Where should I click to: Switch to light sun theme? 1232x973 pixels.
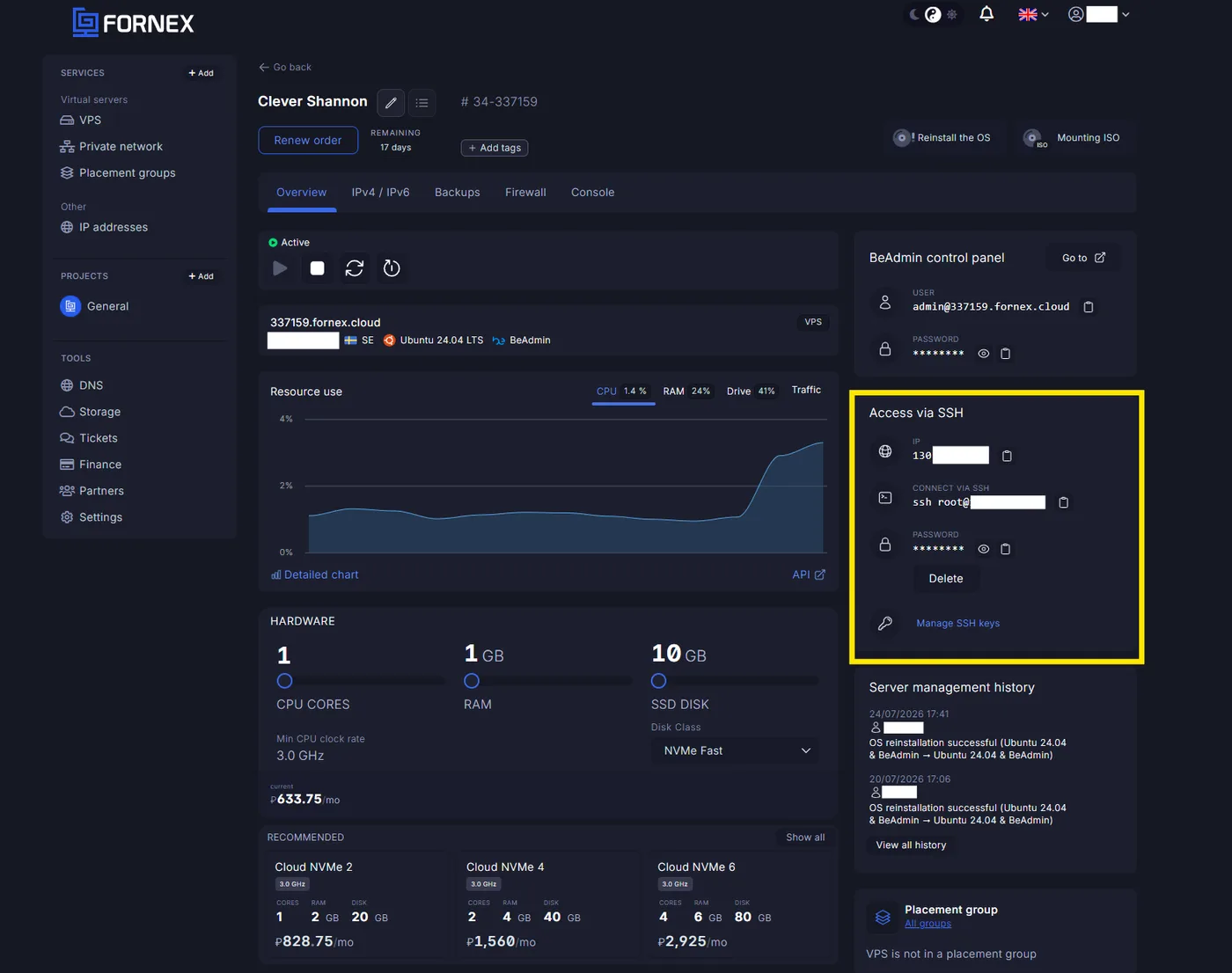(952, 14)
